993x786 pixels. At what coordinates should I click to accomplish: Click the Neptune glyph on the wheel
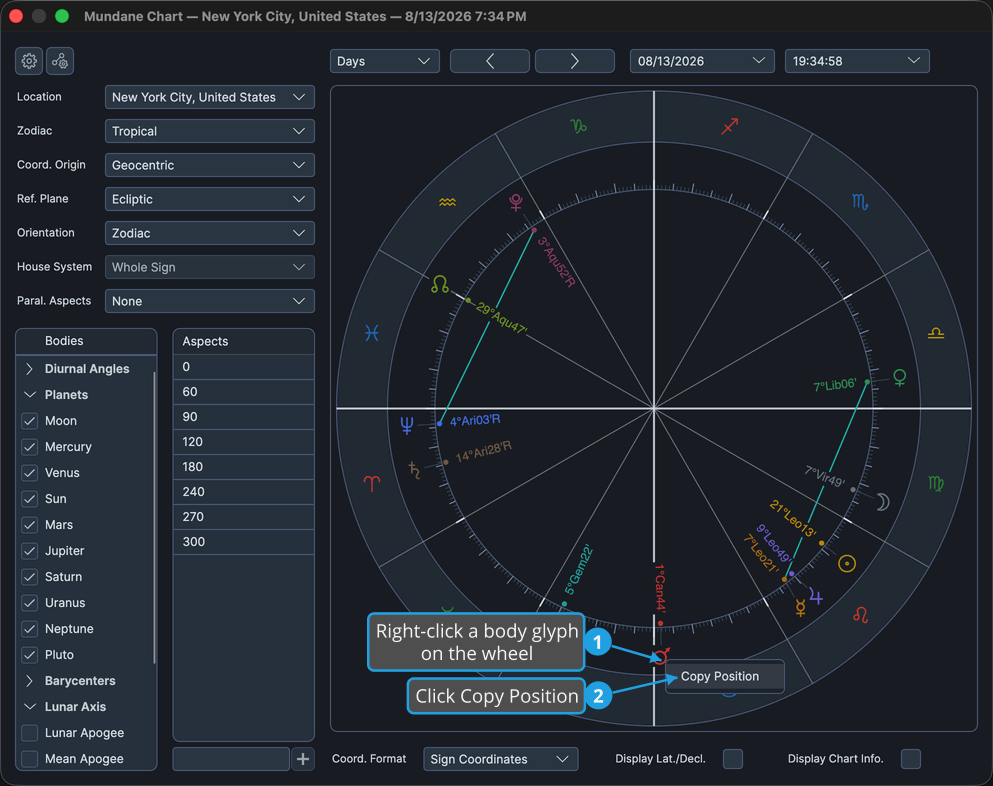tap(407, 425)
